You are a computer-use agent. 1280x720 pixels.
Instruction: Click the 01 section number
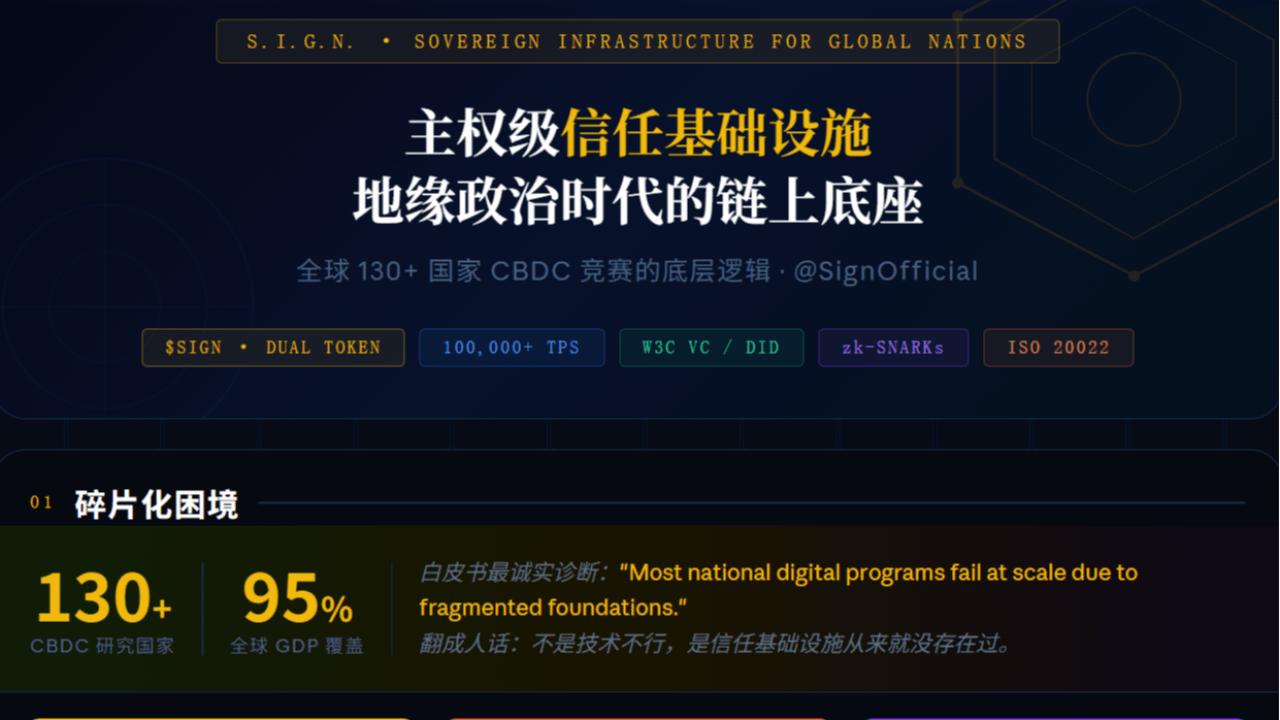pyautogui.click(x=41, y=503)
